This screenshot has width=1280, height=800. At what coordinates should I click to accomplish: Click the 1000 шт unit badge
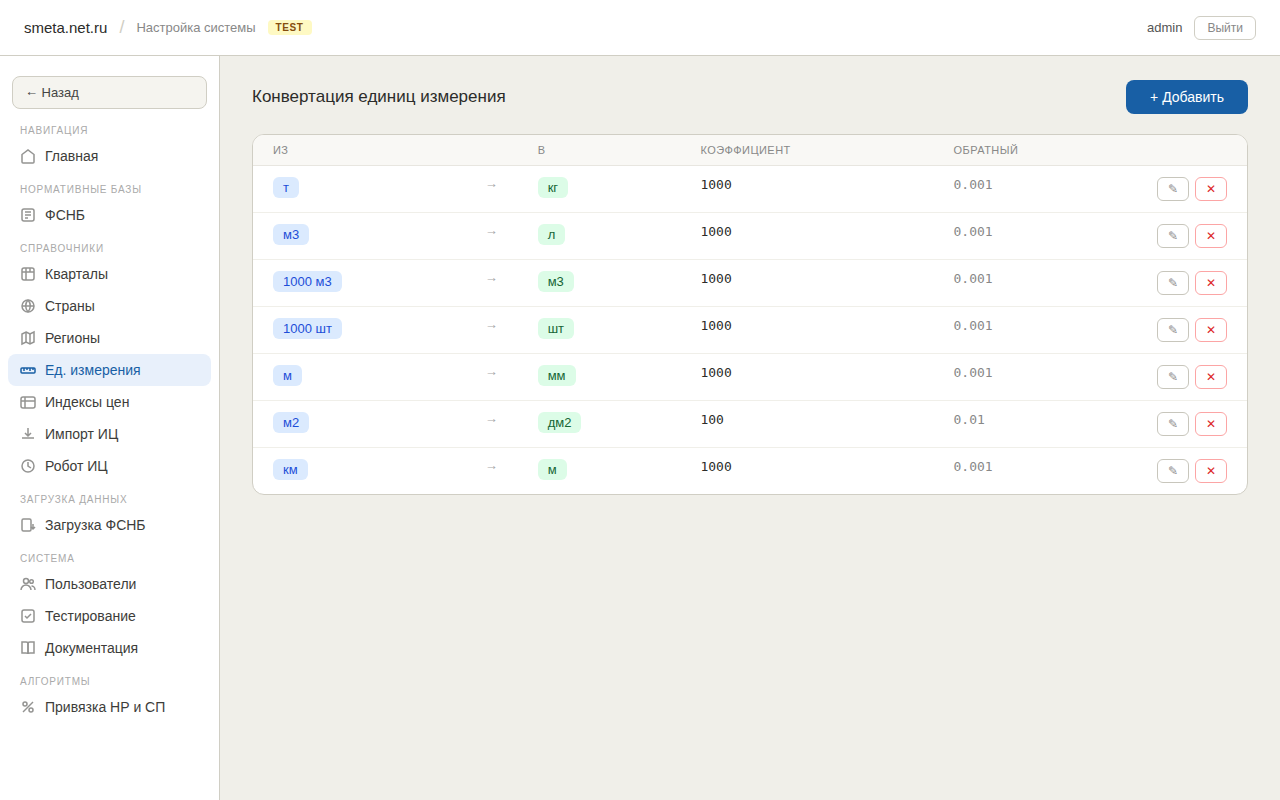[307, 329]
